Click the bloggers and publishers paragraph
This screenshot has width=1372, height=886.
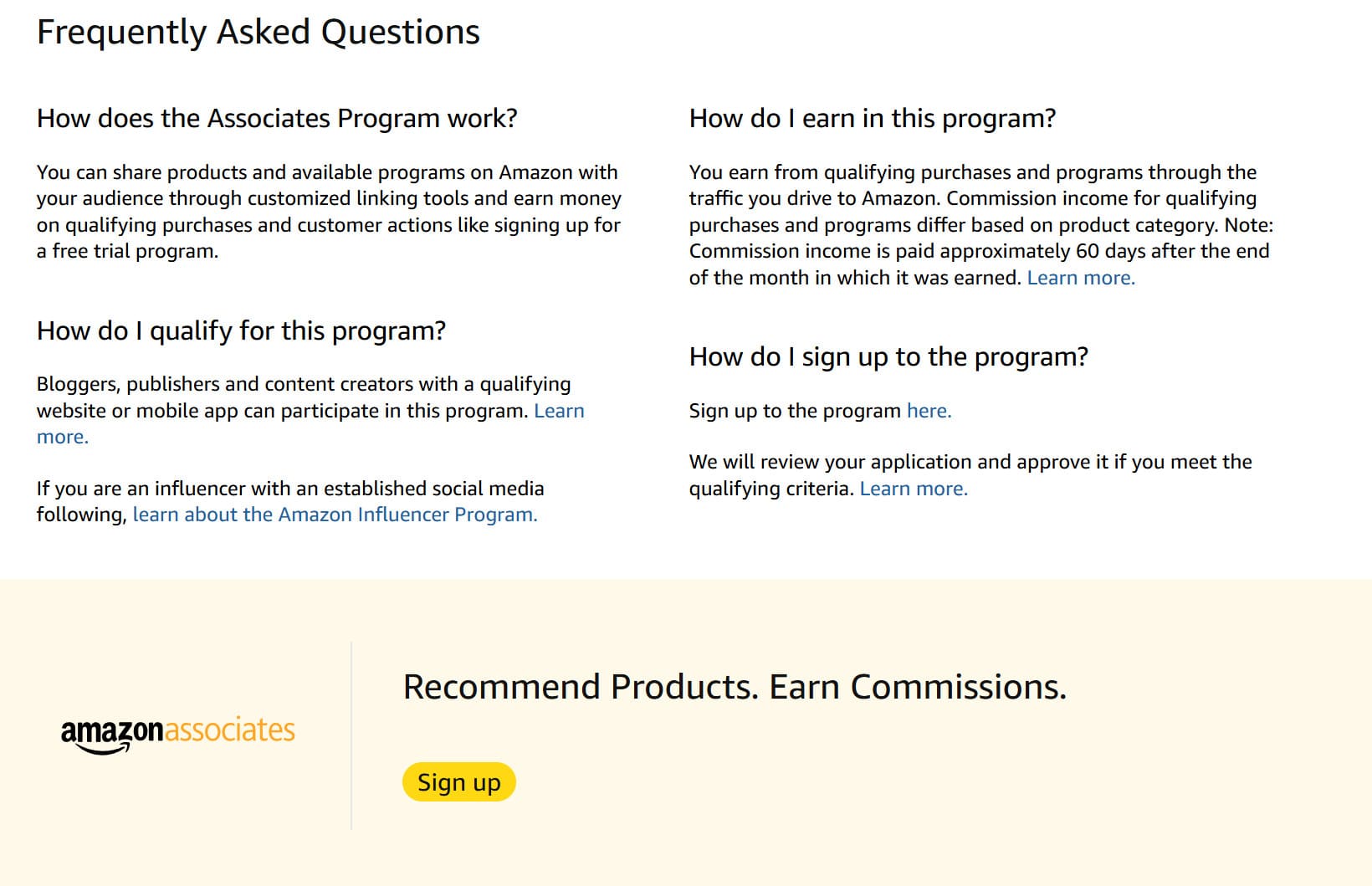pos(310,410)
